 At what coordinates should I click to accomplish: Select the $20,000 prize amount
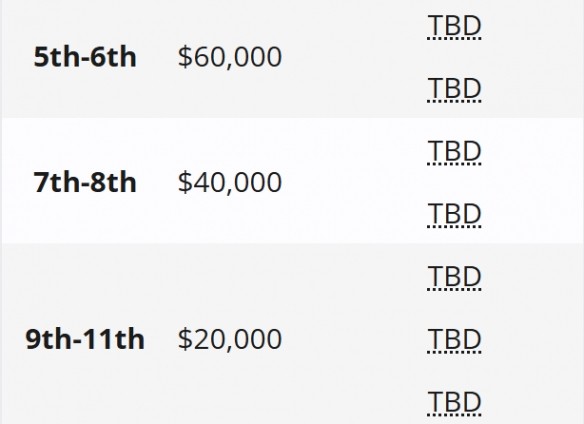click(x=230, y=339)
